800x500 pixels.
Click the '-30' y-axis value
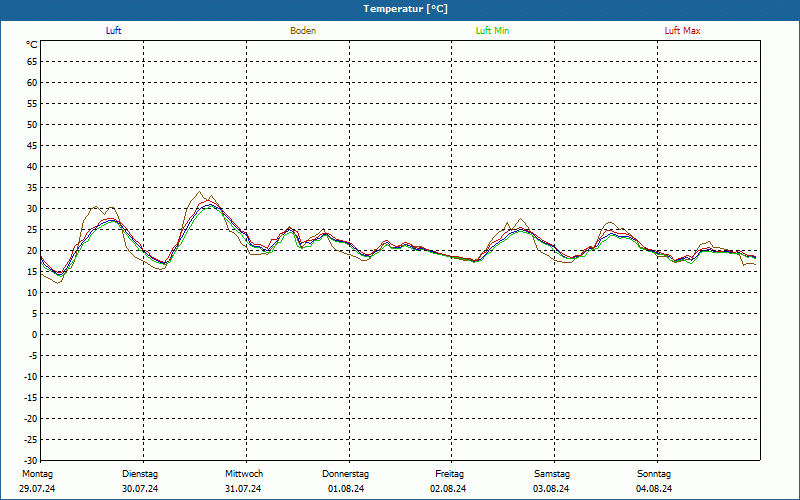[31, 461]
